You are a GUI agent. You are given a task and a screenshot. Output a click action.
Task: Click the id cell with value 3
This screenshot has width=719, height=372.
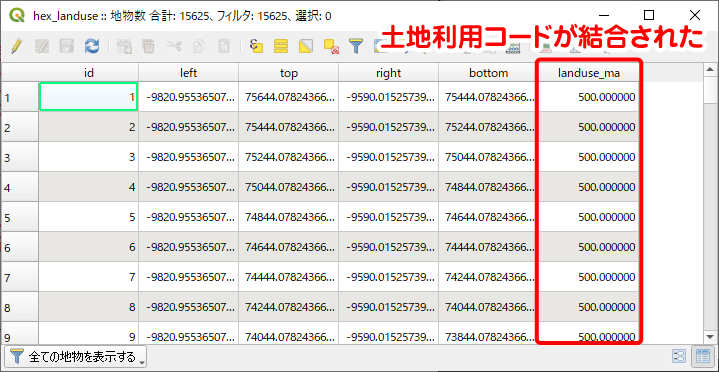click(x=88, y=157)
